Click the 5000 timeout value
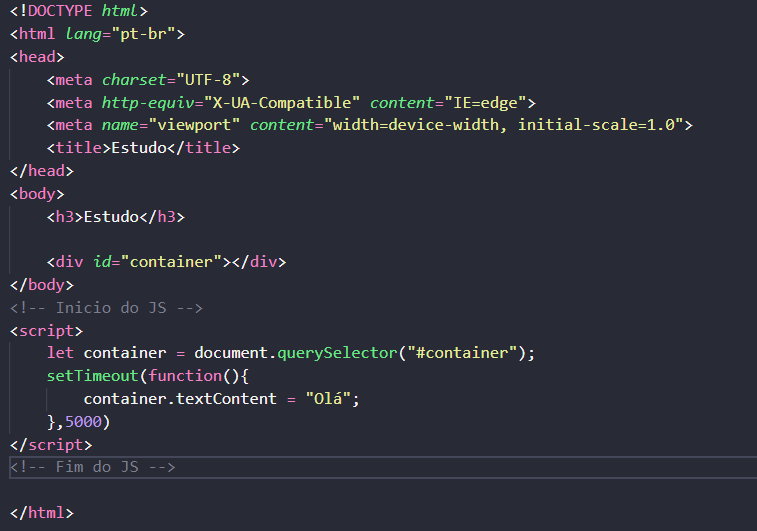The width and height of the screenshot is (757, 531). [x=84, y=422]
